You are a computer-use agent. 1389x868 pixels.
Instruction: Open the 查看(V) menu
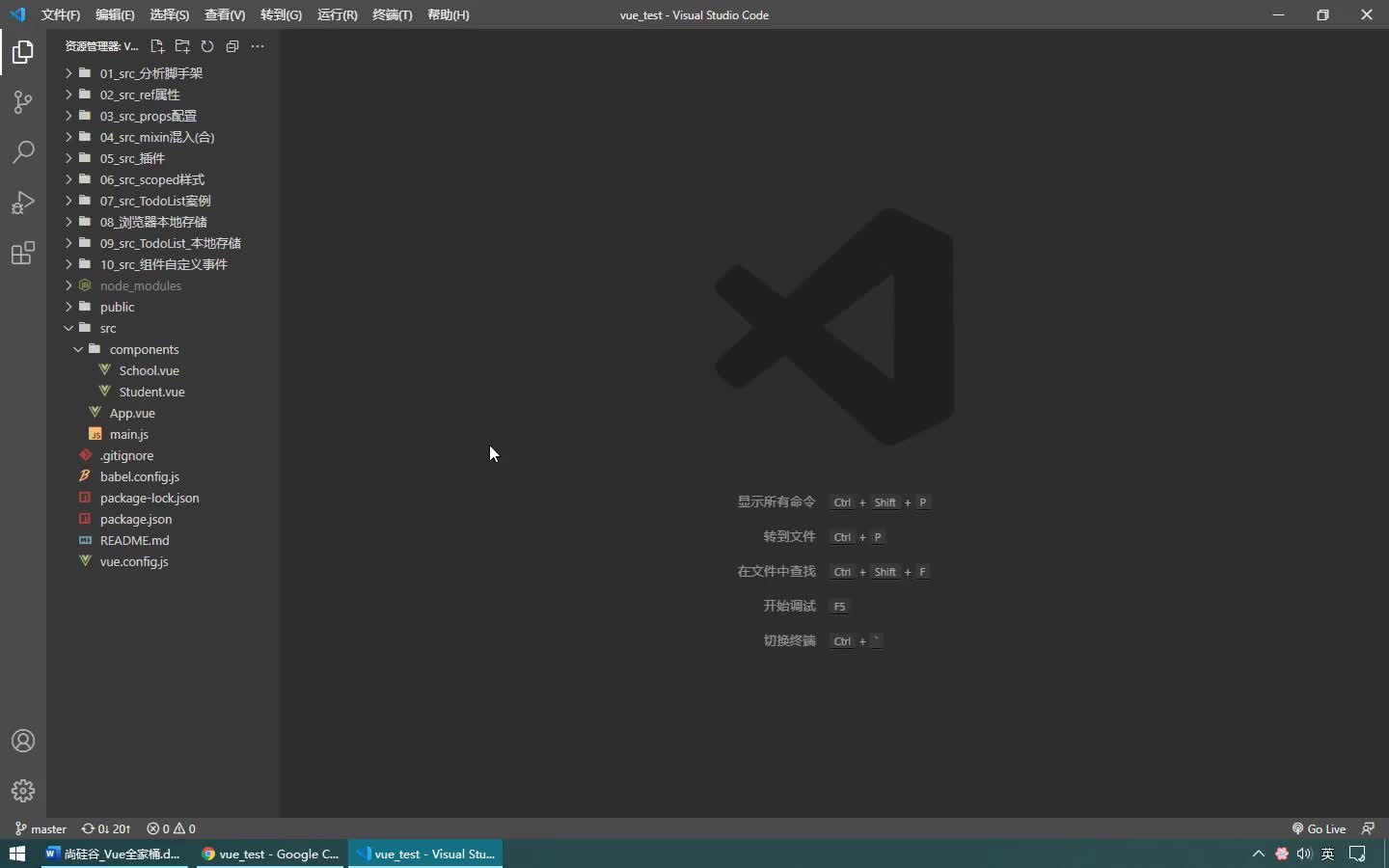225,14
